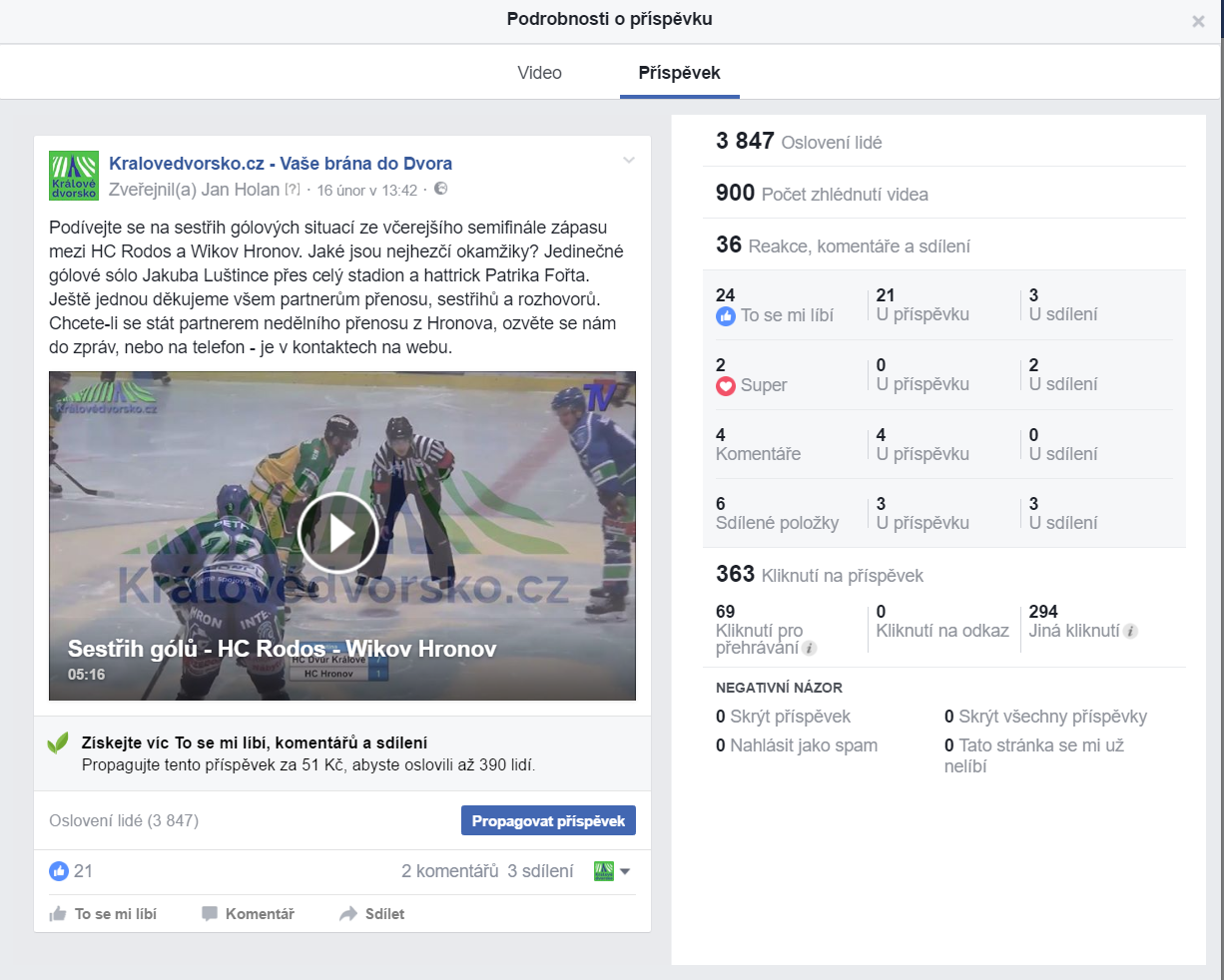The width and height of the screenshot is (1224, 980).
Task: Play the hockey highlights video
Action: click(x=337, y=533)
